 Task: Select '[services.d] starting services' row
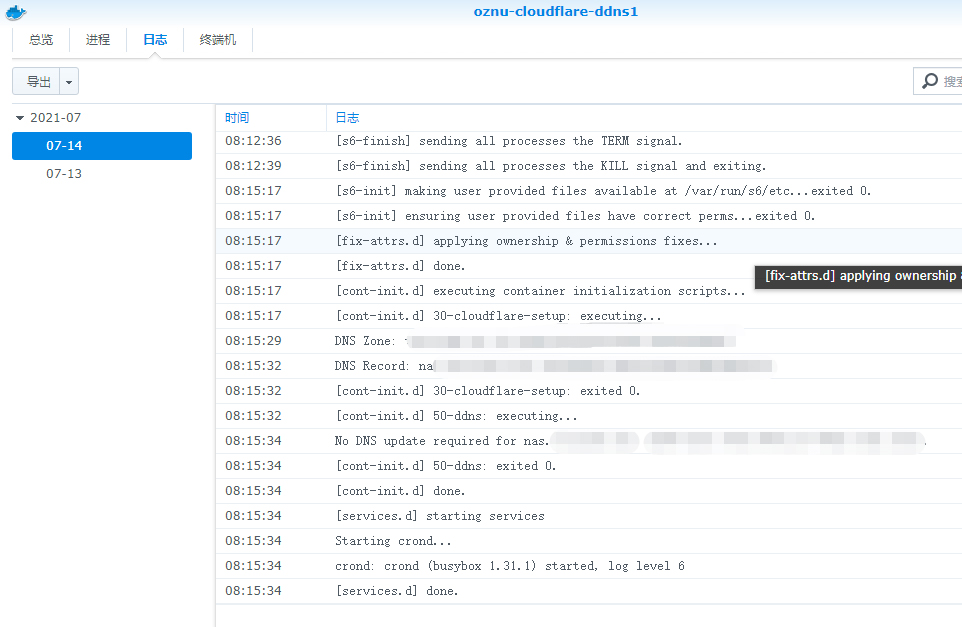coord(589,516)
